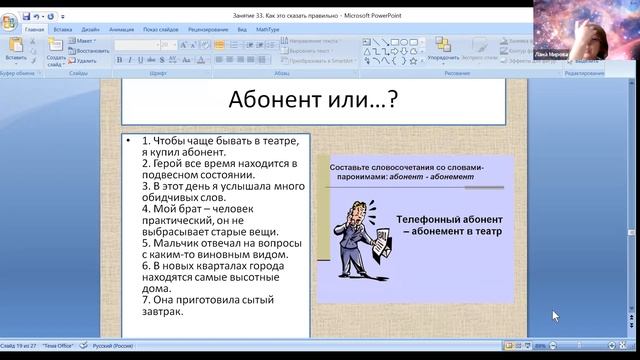
Task: Select the triangle shape in gallery
Action: point(367,51)
